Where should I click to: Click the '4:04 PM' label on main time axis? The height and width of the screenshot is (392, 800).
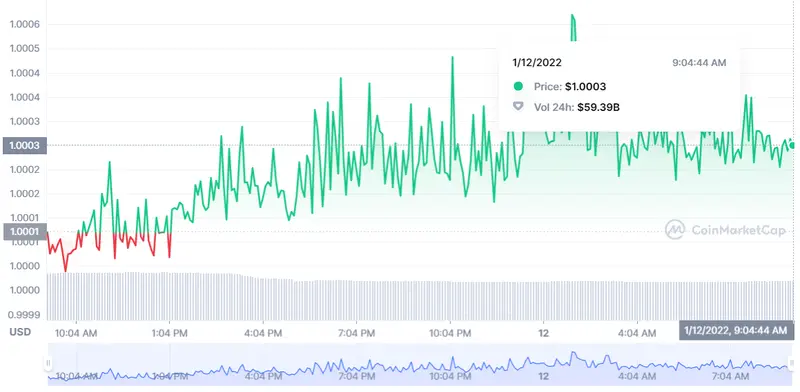tap(263, 333)
